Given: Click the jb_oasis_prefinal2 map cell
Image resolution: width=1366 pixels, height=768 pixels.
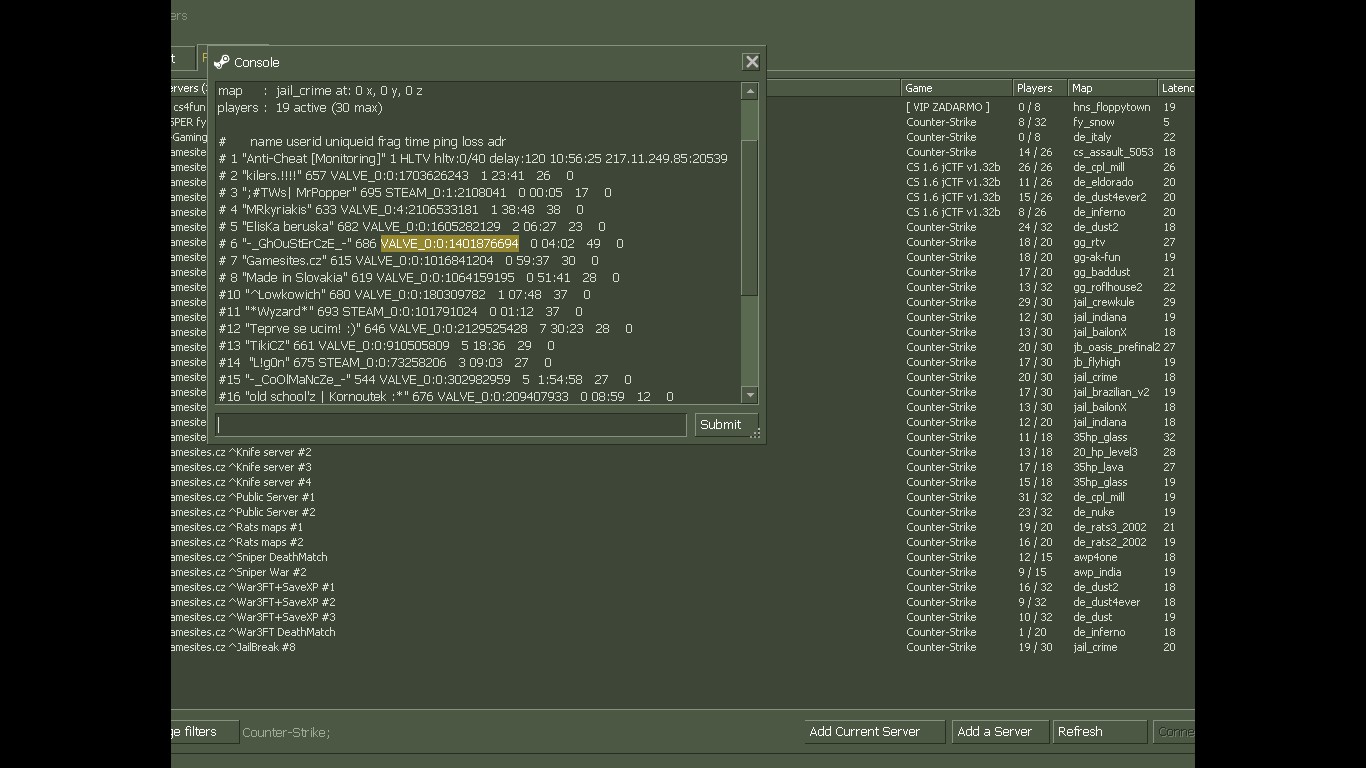Looking at the screenshot, I should click(x=1117, y=347).
